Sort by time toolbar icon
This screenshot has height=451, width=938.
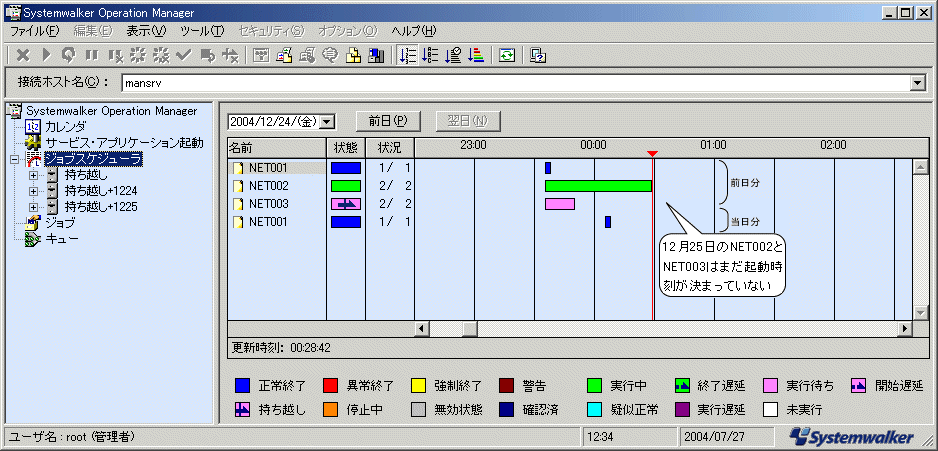coord(453,56)
